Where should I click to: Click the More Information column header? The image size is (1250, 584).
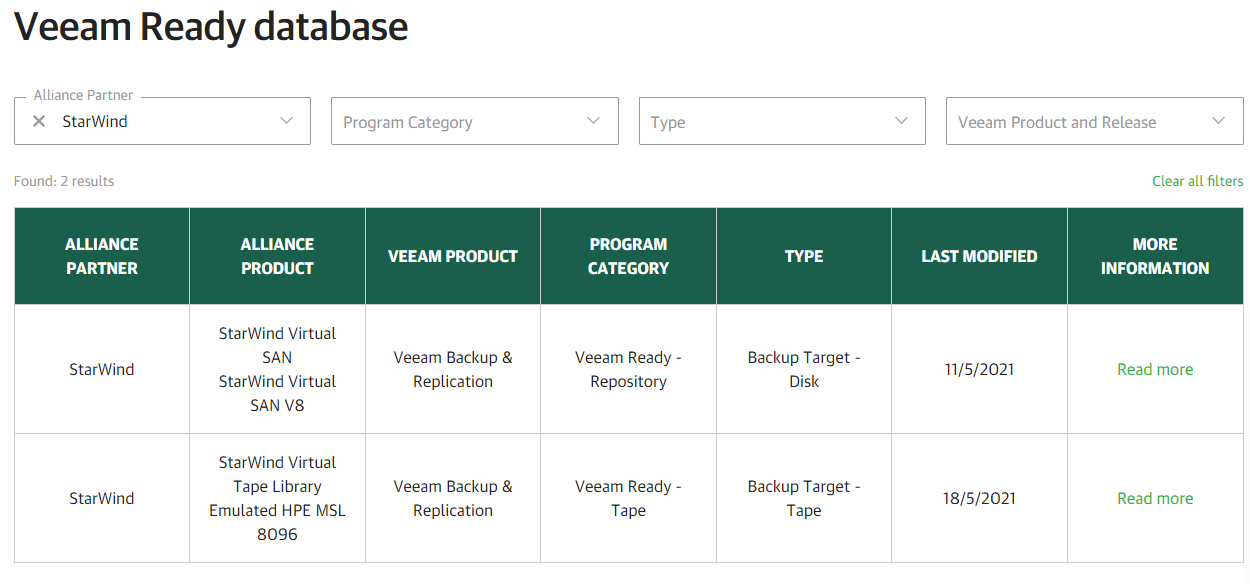pos(1155,256)
